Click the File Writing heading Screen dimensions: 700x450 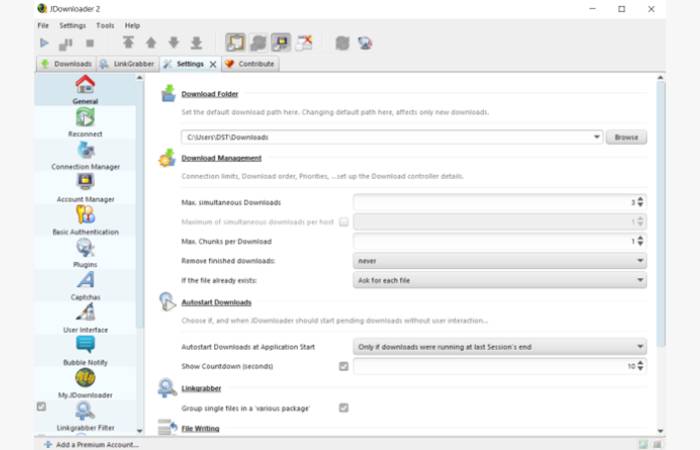point(200,429)
